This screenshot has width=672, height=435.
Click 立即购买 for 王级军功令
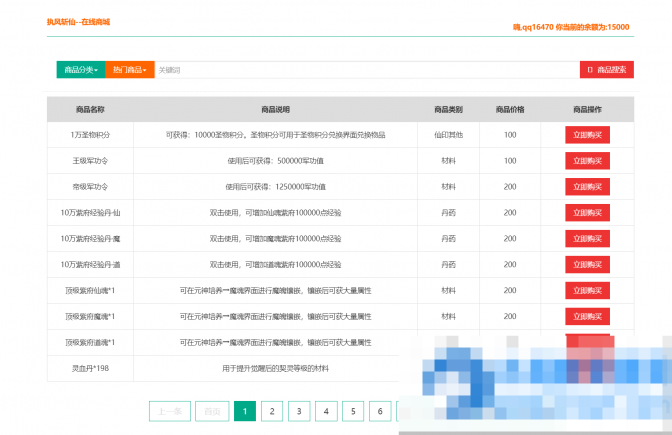tap(588, 160)
